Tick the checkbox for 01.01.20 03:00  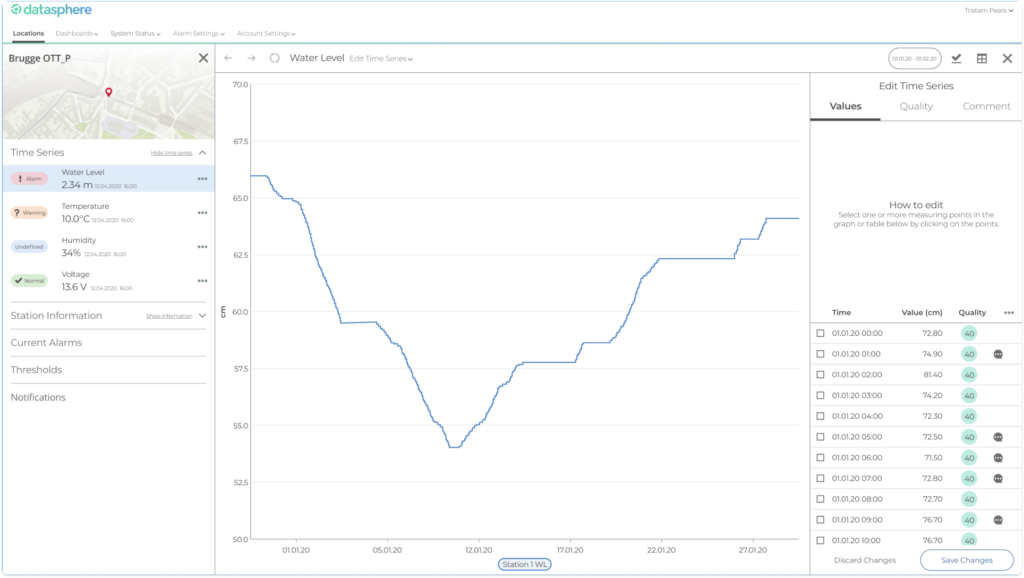point(820,396)
